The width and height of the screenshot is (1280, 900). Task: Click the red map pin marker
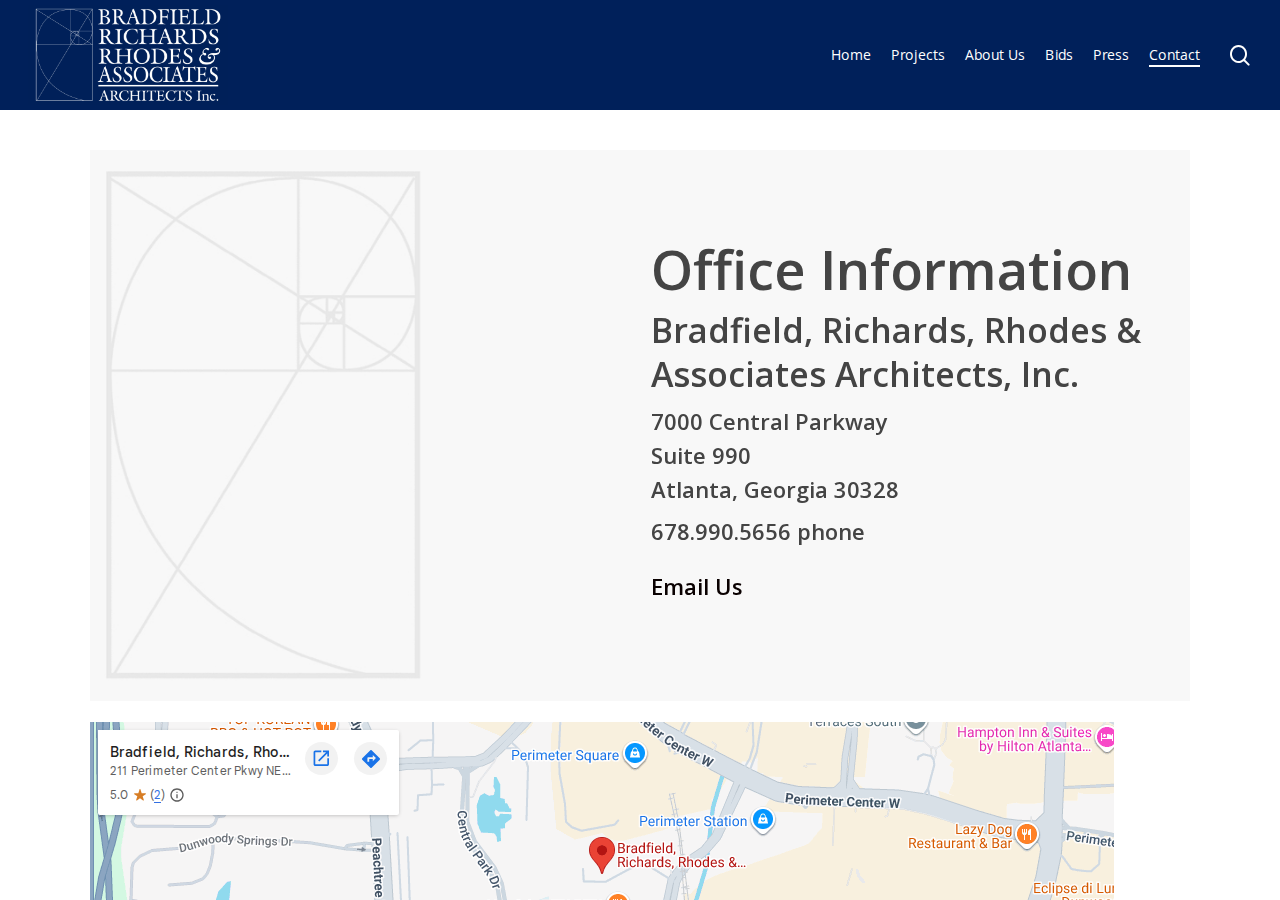(602, 855)
